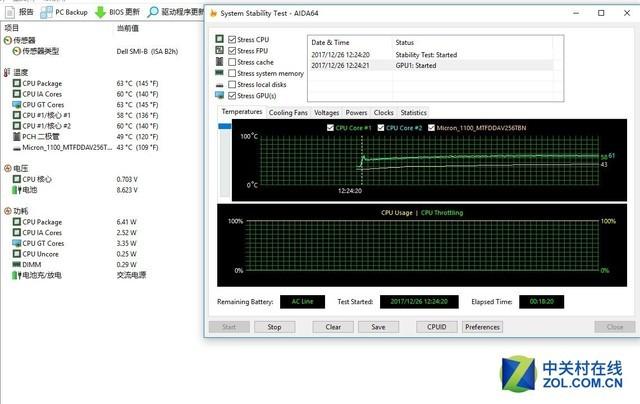
Task: Click the 8.623 V battery voltage value
Action: (127, 190)
